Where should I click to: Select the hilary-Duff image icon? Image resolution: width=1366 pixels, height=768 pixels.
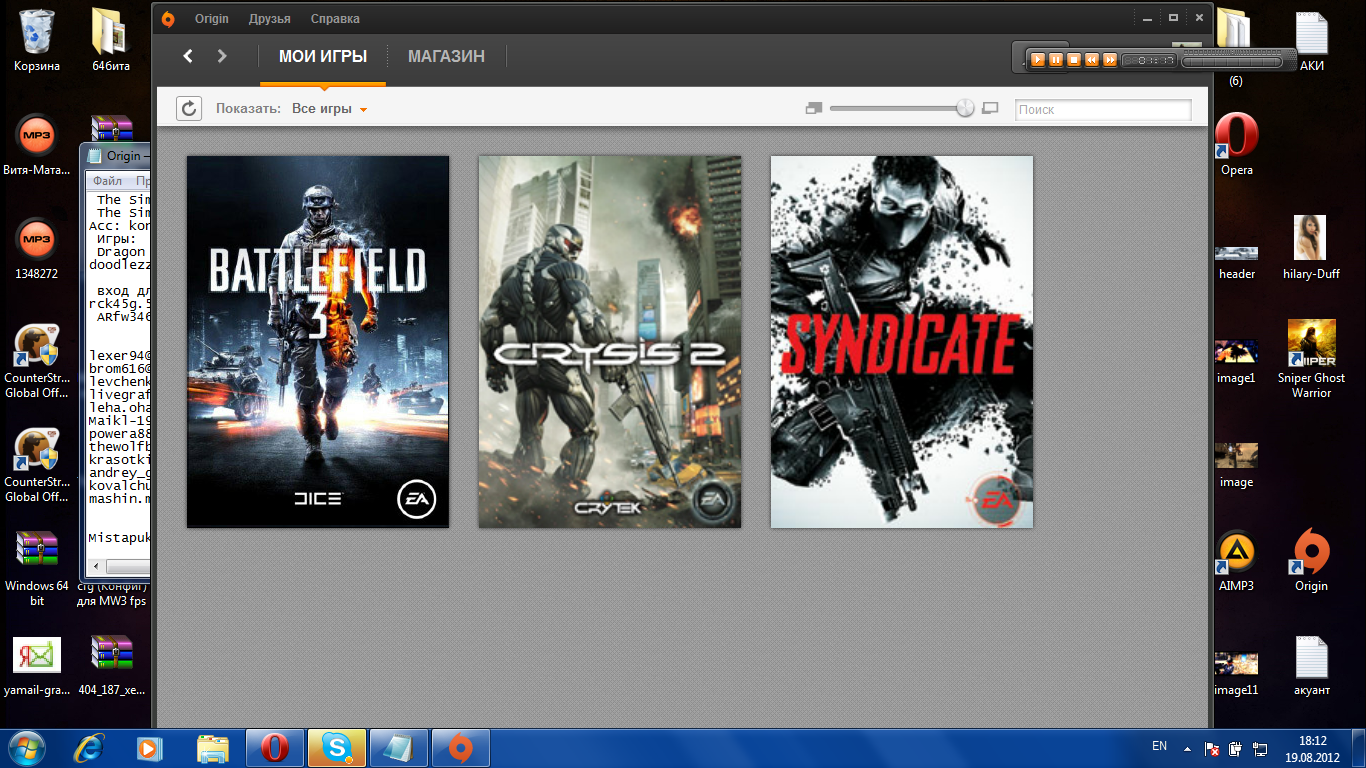point(1311,247)
